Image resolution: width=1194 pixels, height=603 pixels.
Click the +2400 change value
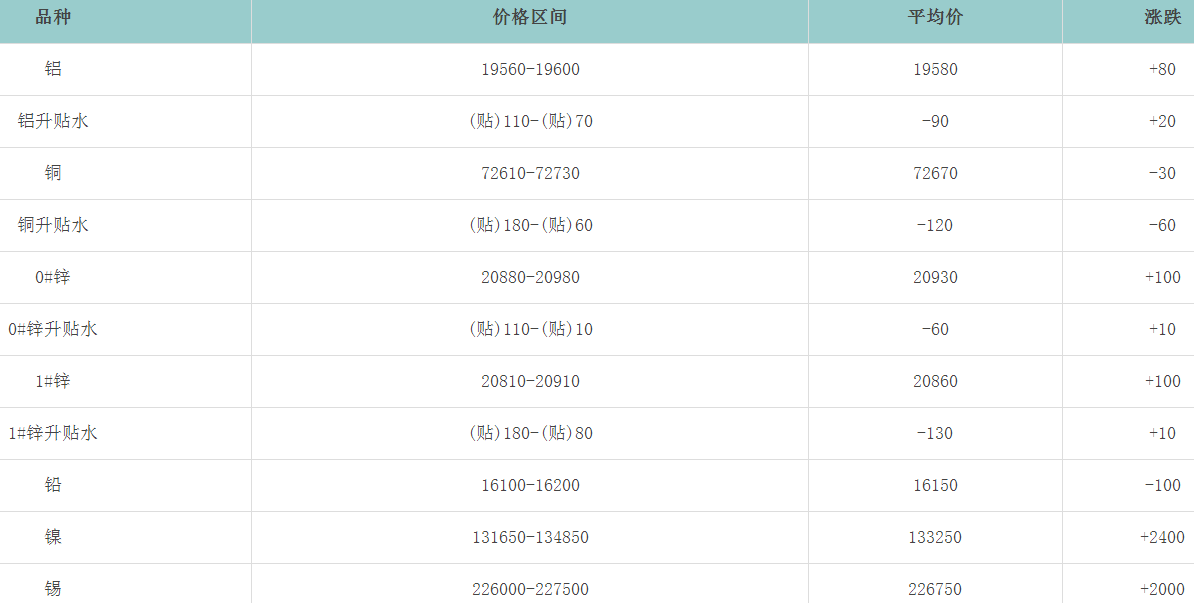click(x=1162, y=537)
